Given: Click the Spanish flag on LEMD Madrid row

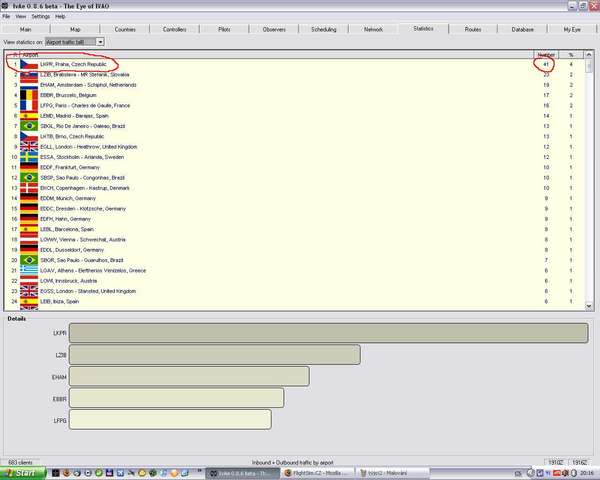Looking at the screenshot, I should pyautogui.click(x=29, y=116).
